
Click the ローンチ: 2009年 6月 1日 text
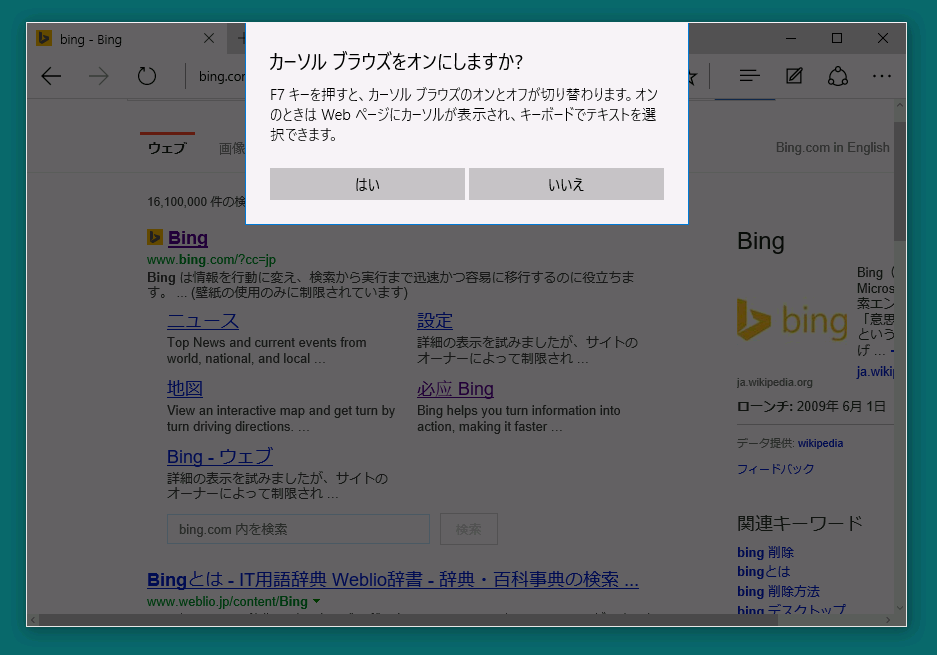pyautogui.click(x=811, y=406)
